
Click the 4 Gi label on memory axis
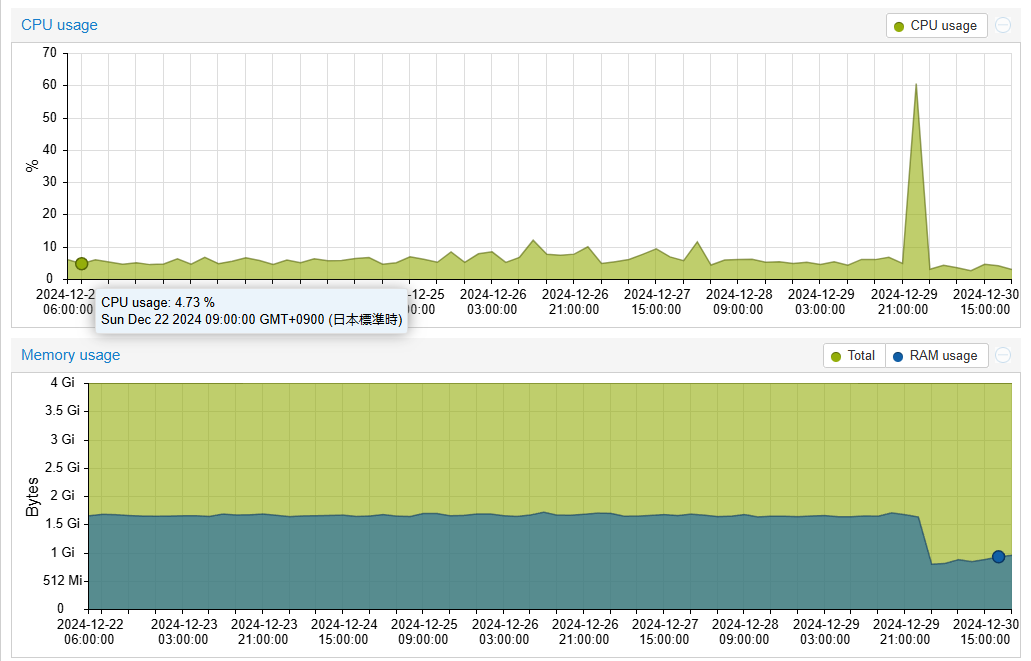pyautogui.click(x=61, y=383)
